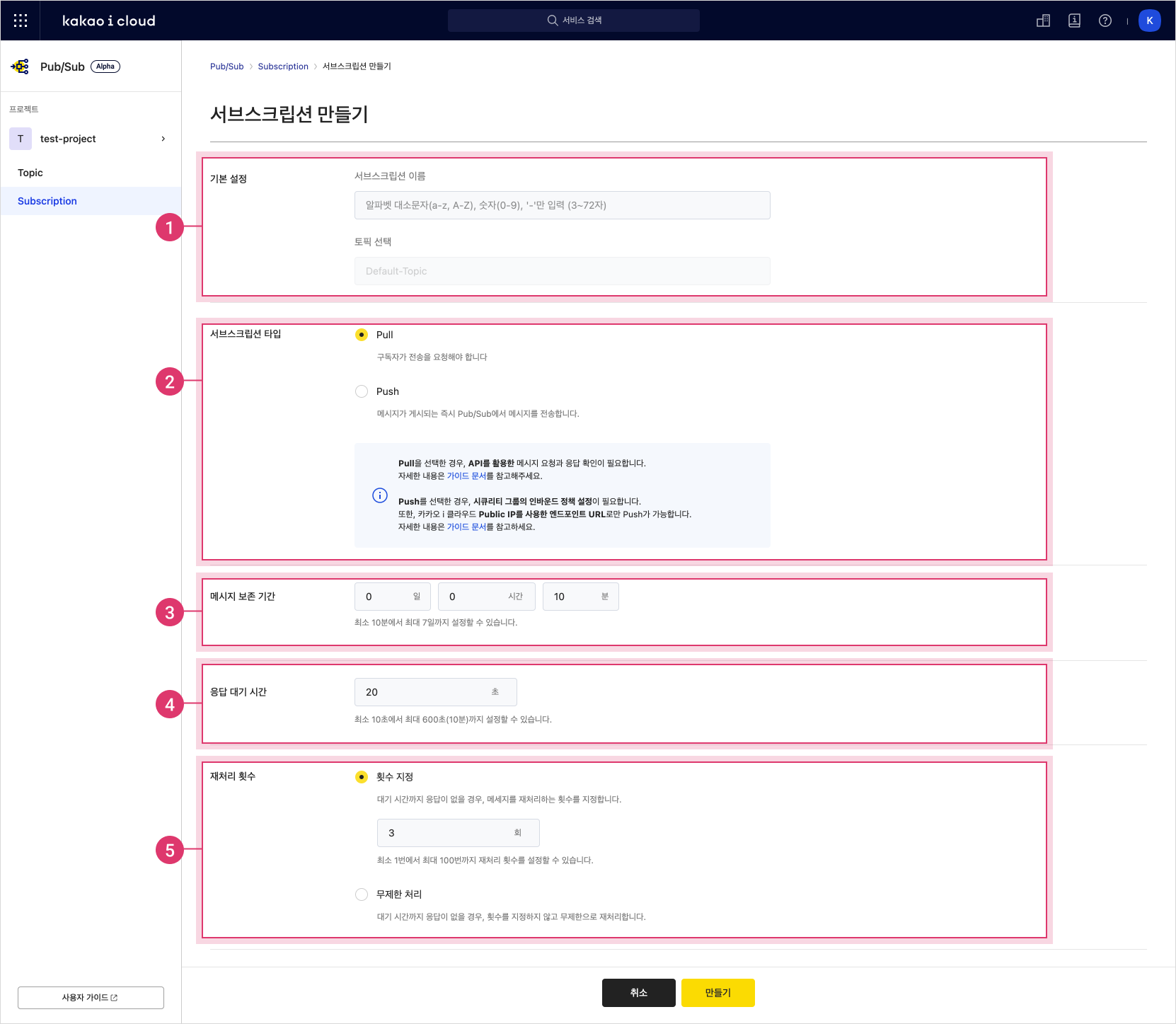1176x1024 pixels.
Task: Click the 취소 button
Action: click(639, 993)
